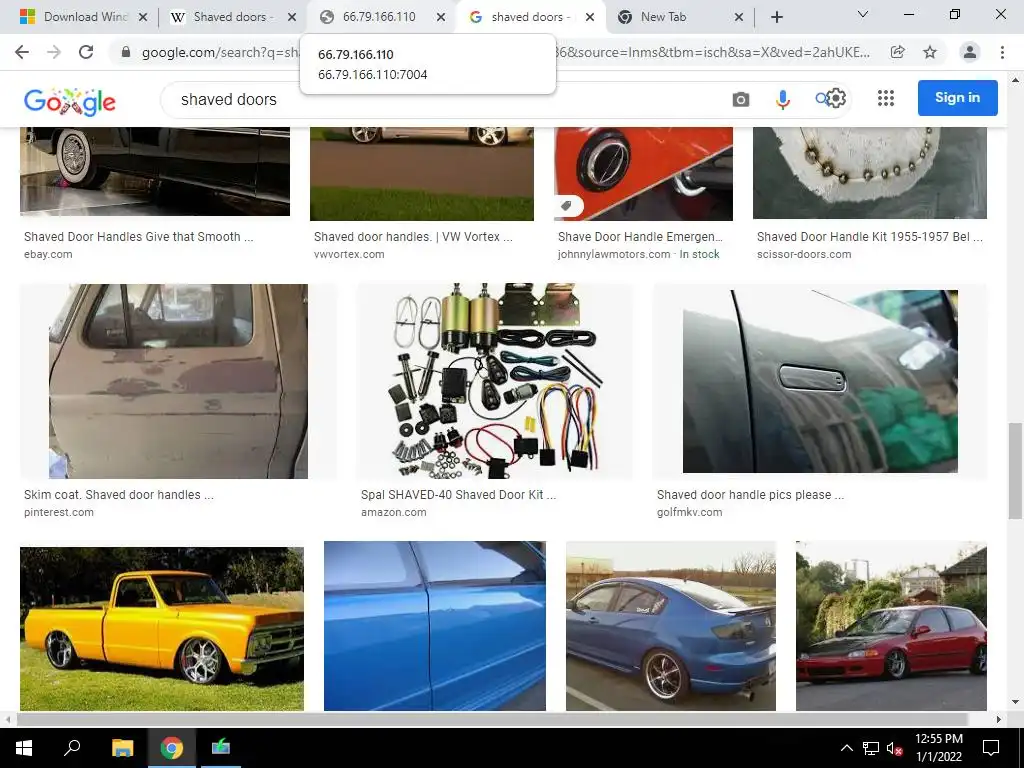1024x768 pixels.
Task: Open a new browser tab
Action: (x=776, y=17)
